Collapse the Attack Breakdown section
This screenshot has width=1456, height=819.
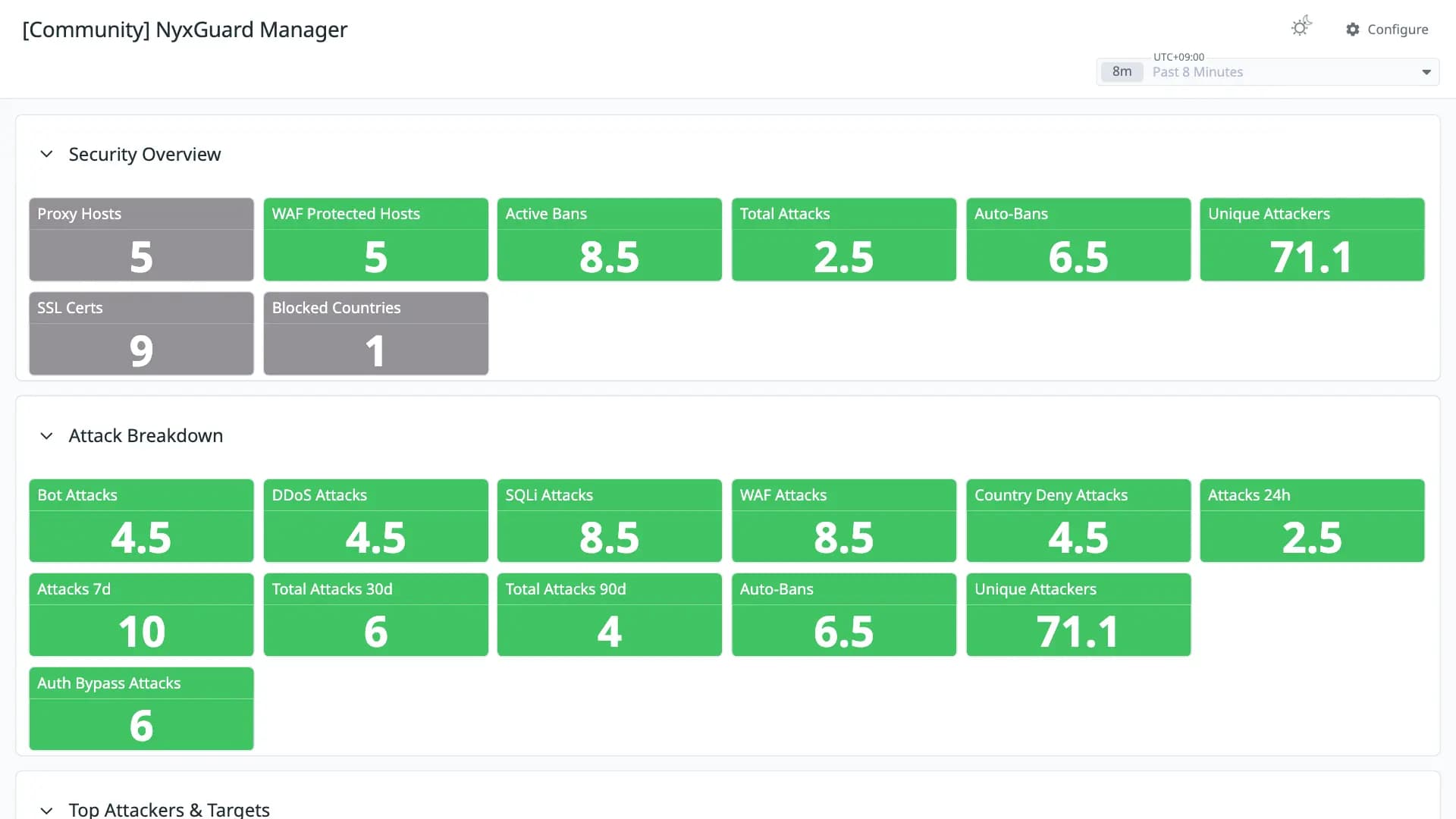[x=46, y=436]
